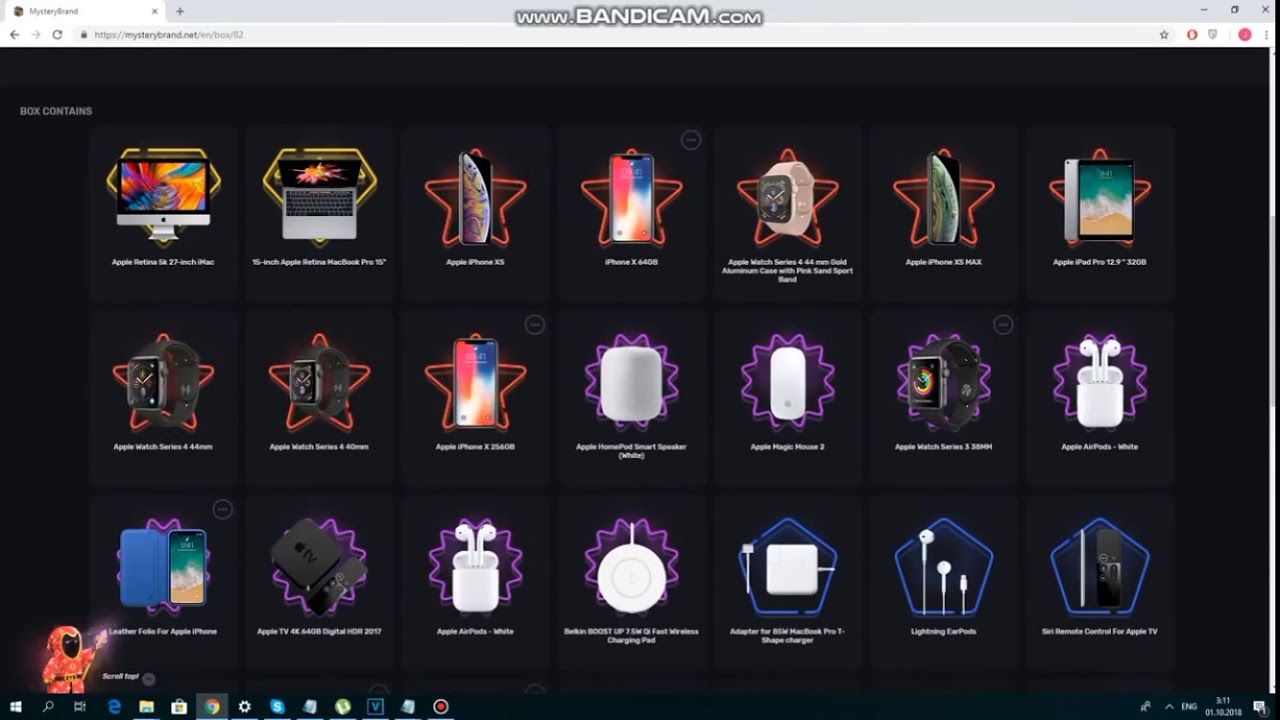Select the 85W MacBook Pro adapter item

[787, 582]
